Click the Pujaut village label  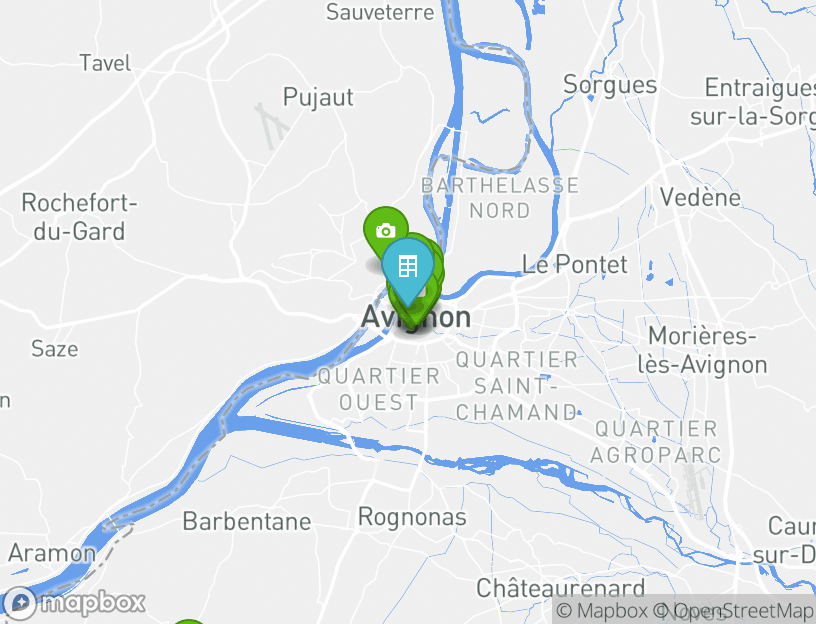[x=318, y=97]
